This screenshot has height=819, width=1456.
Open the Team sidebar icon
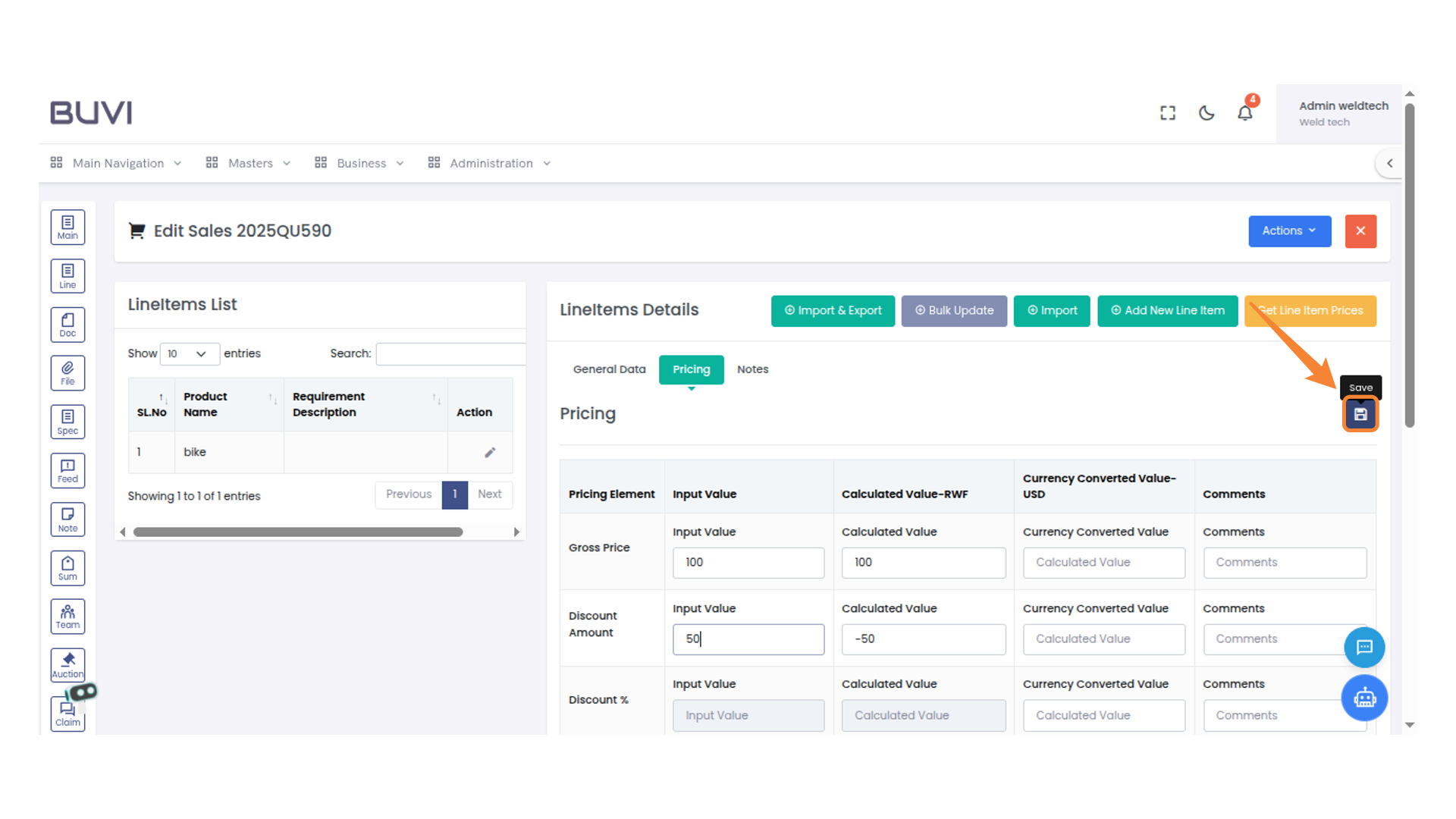tap(67, 617)
